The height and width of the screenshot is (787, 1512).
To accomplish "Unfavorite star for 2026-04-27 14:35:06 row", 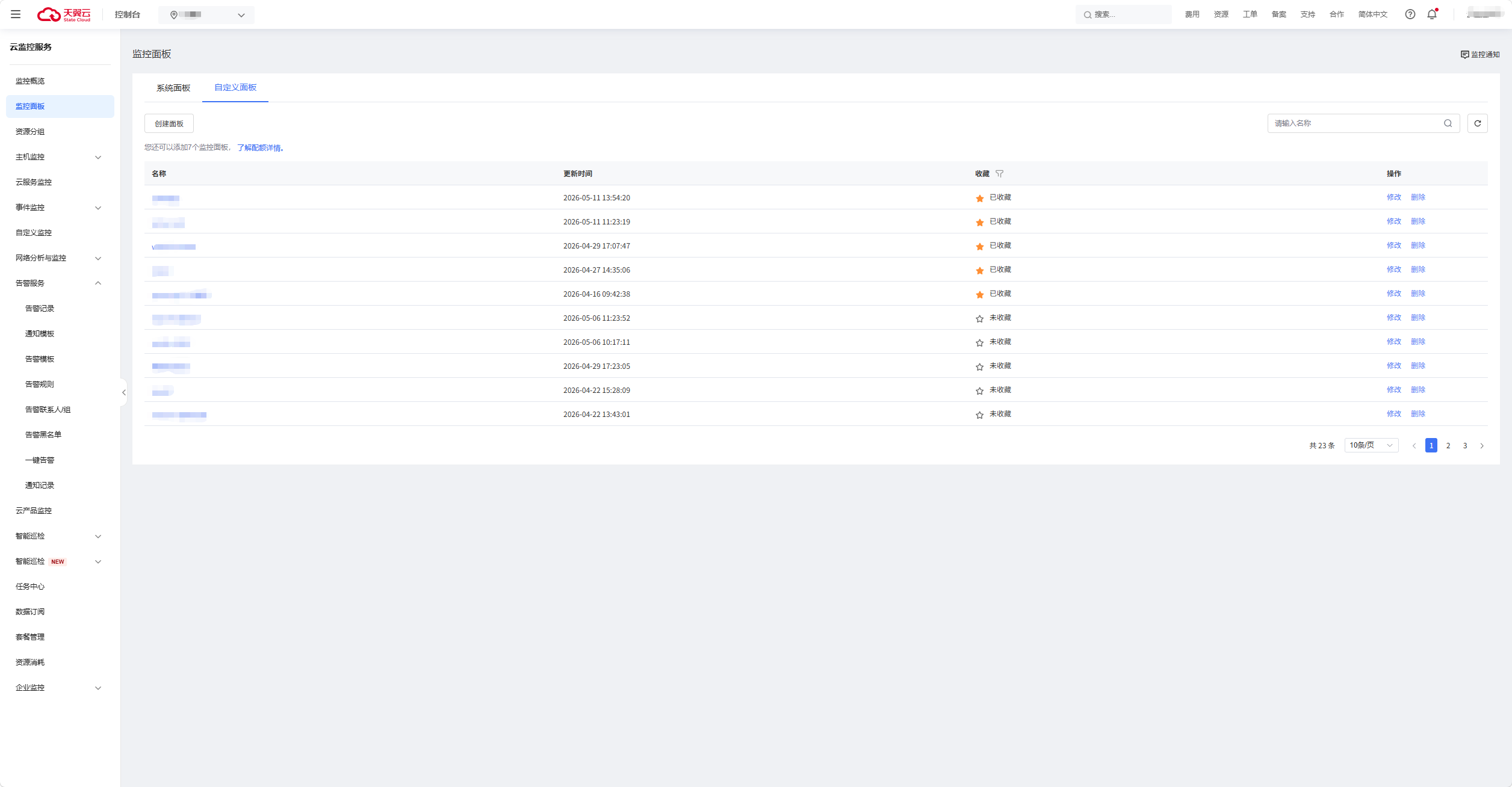I will [980, 270].
